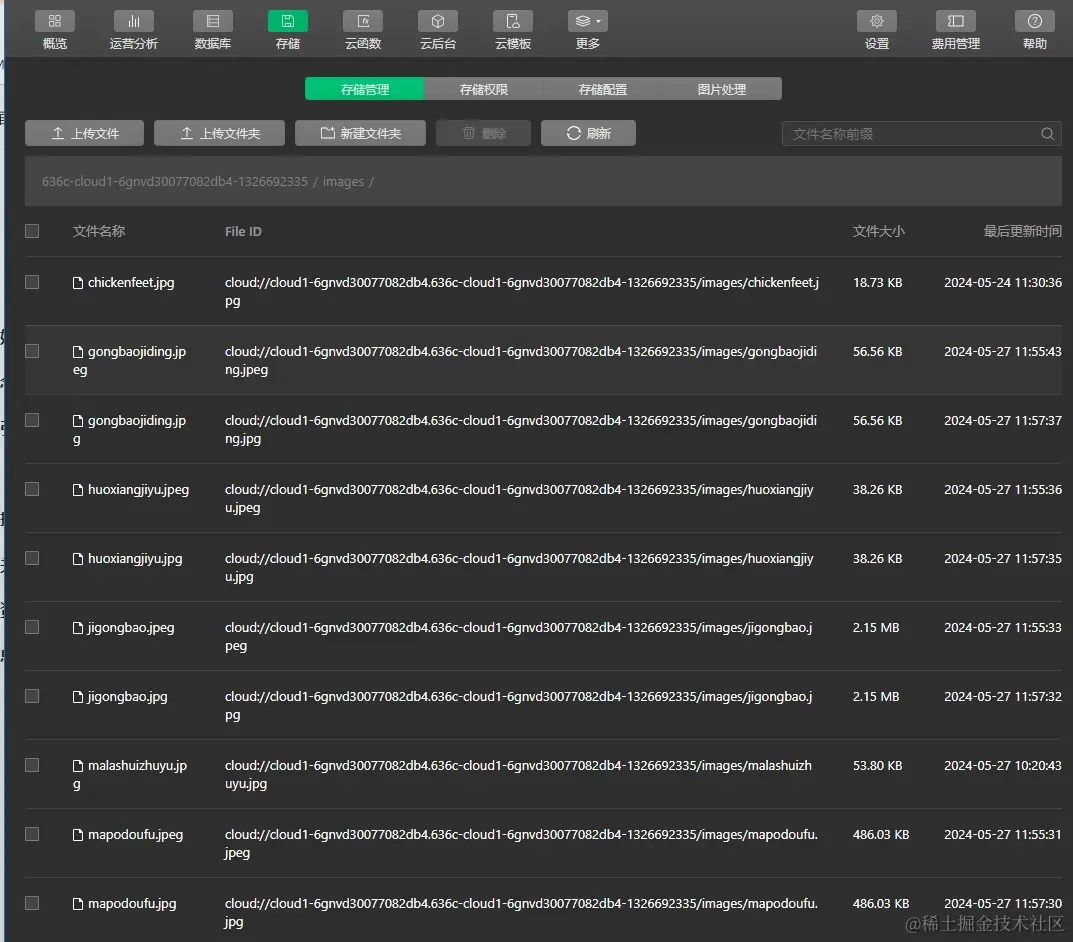This screenshot has height=942, width=1073.
Task: Click file icon beside jigongbao.jpeg
Action: pos(78,628)
